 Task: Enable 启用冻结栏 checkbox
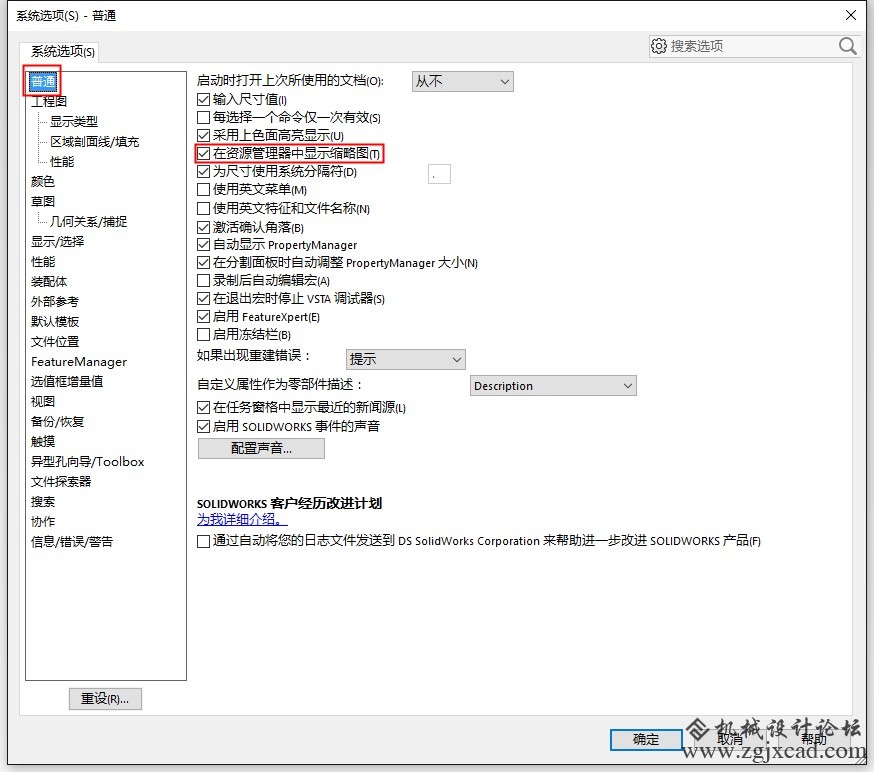click(x=203, y=334)
